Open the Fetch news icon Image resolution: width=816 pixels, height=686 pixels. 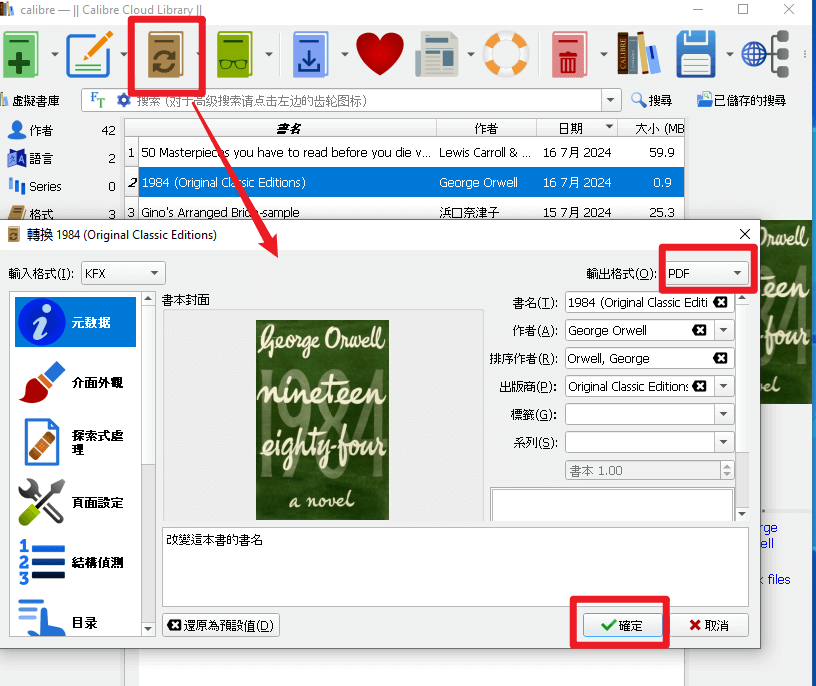pos(437,54)
